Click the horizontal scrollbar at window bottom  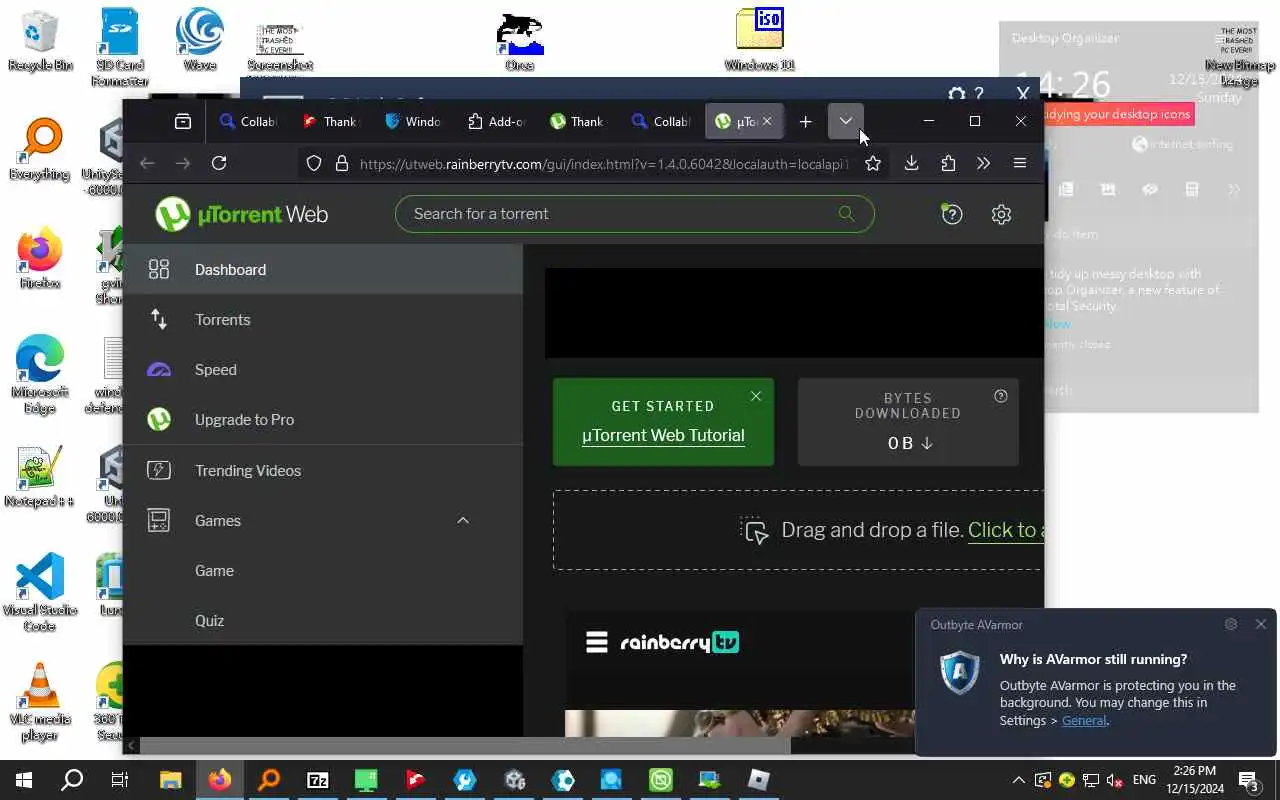click(465, 745)
